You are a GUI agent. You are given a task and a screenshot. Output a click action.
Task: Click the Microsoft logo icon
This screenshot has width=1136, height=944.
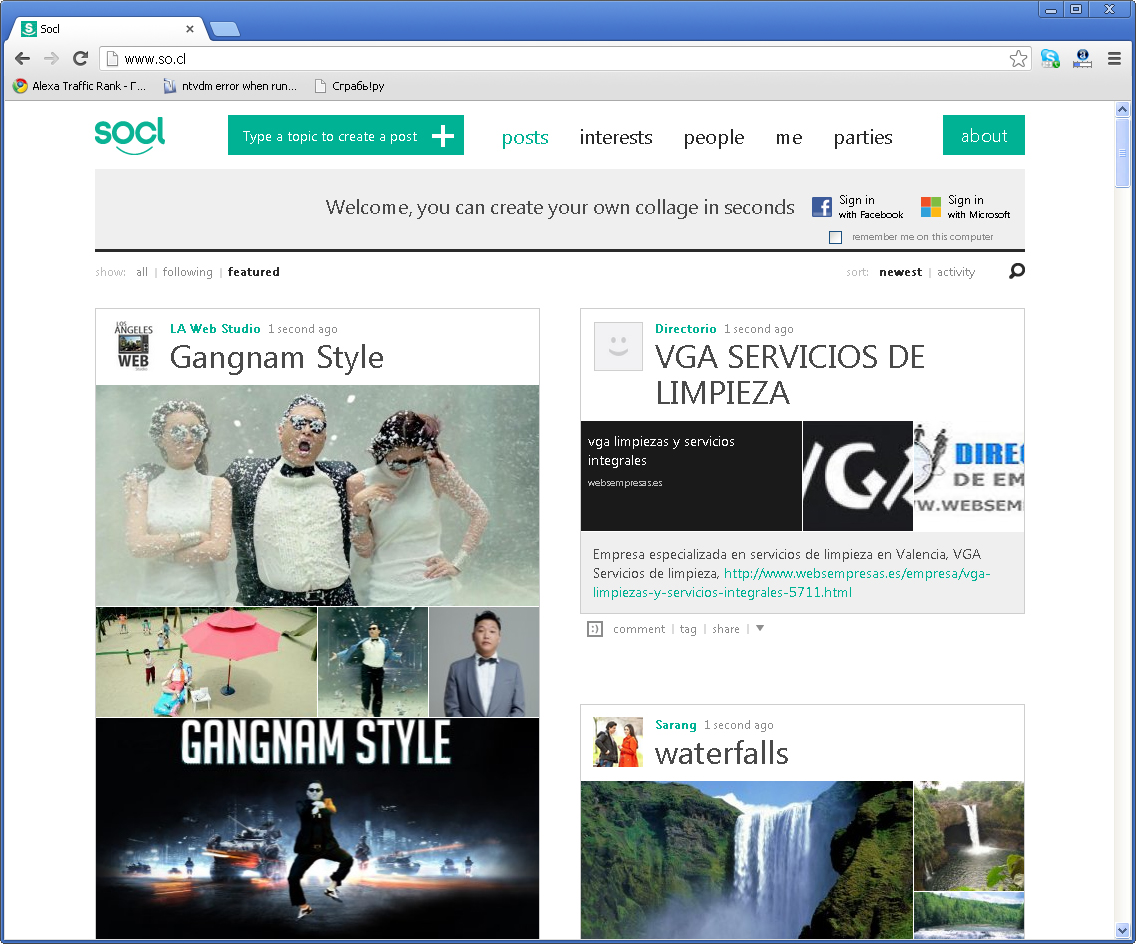(930, 206)
